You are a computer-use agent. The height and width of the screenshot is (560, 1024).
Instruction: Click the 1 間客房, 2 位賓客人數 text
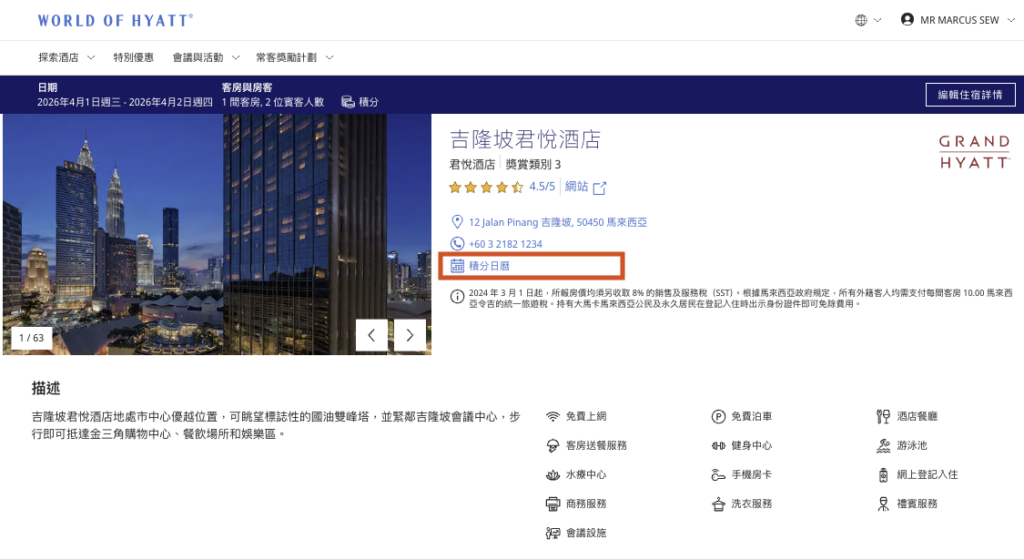(x=273, y=102)
